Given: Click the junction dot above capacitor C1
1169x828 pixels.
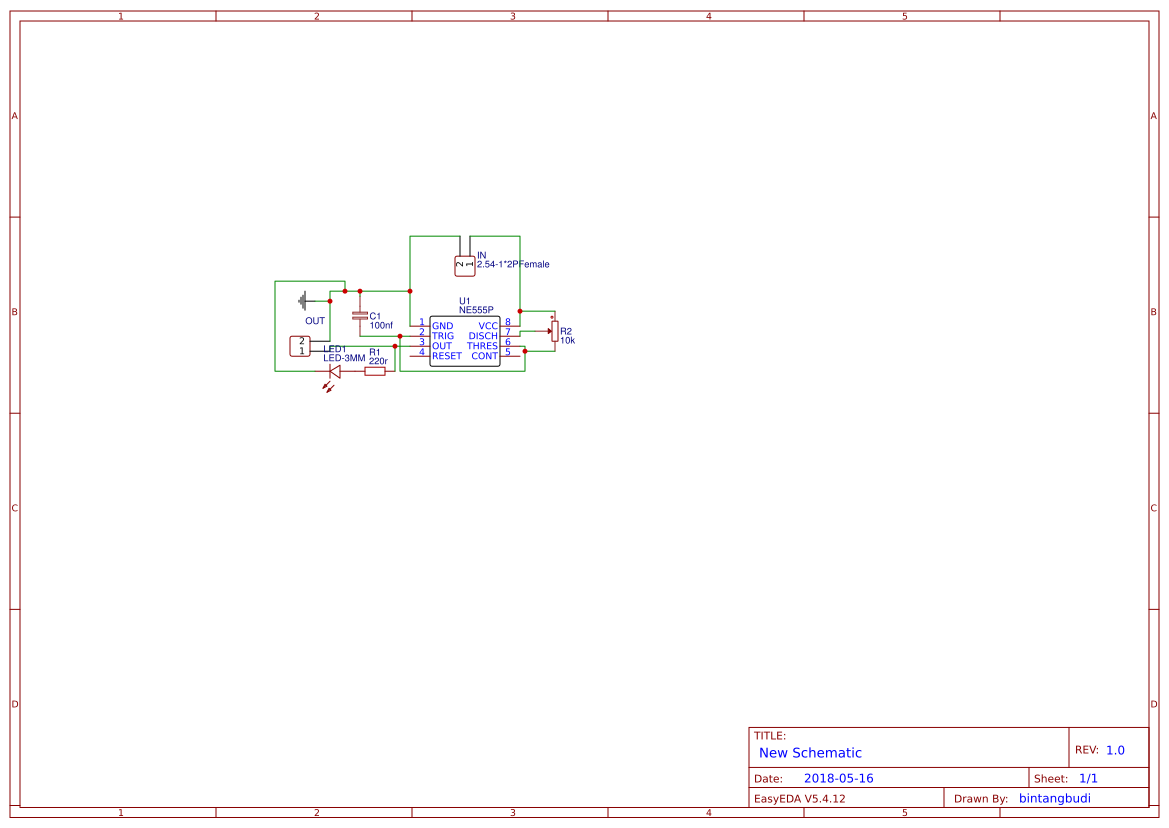Looking at the screenshot, I should click(359, 290).
